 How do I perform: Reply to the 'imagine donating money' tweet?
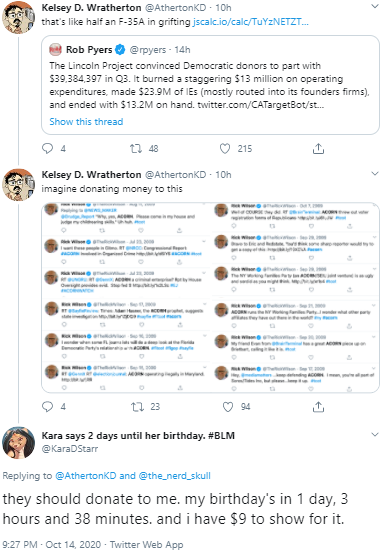point(47,406)
